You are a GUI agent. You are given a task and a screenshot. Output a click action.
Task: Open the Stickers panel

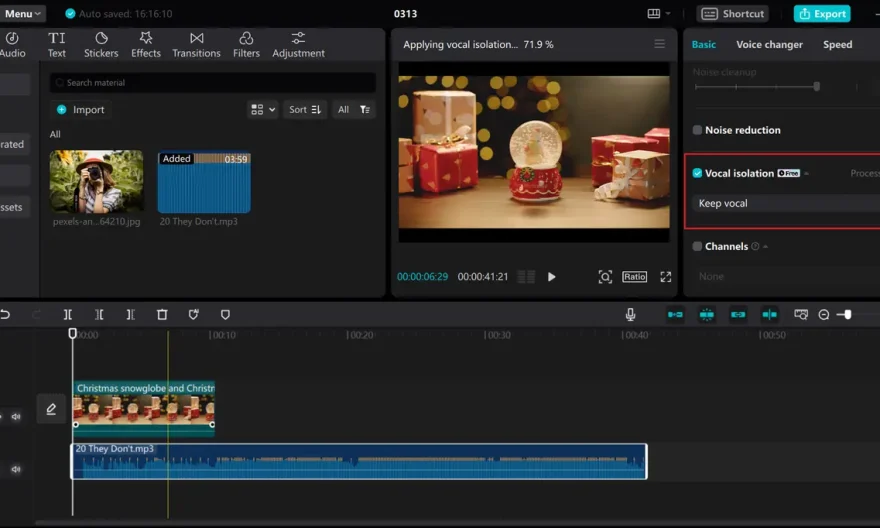point(101,44)
